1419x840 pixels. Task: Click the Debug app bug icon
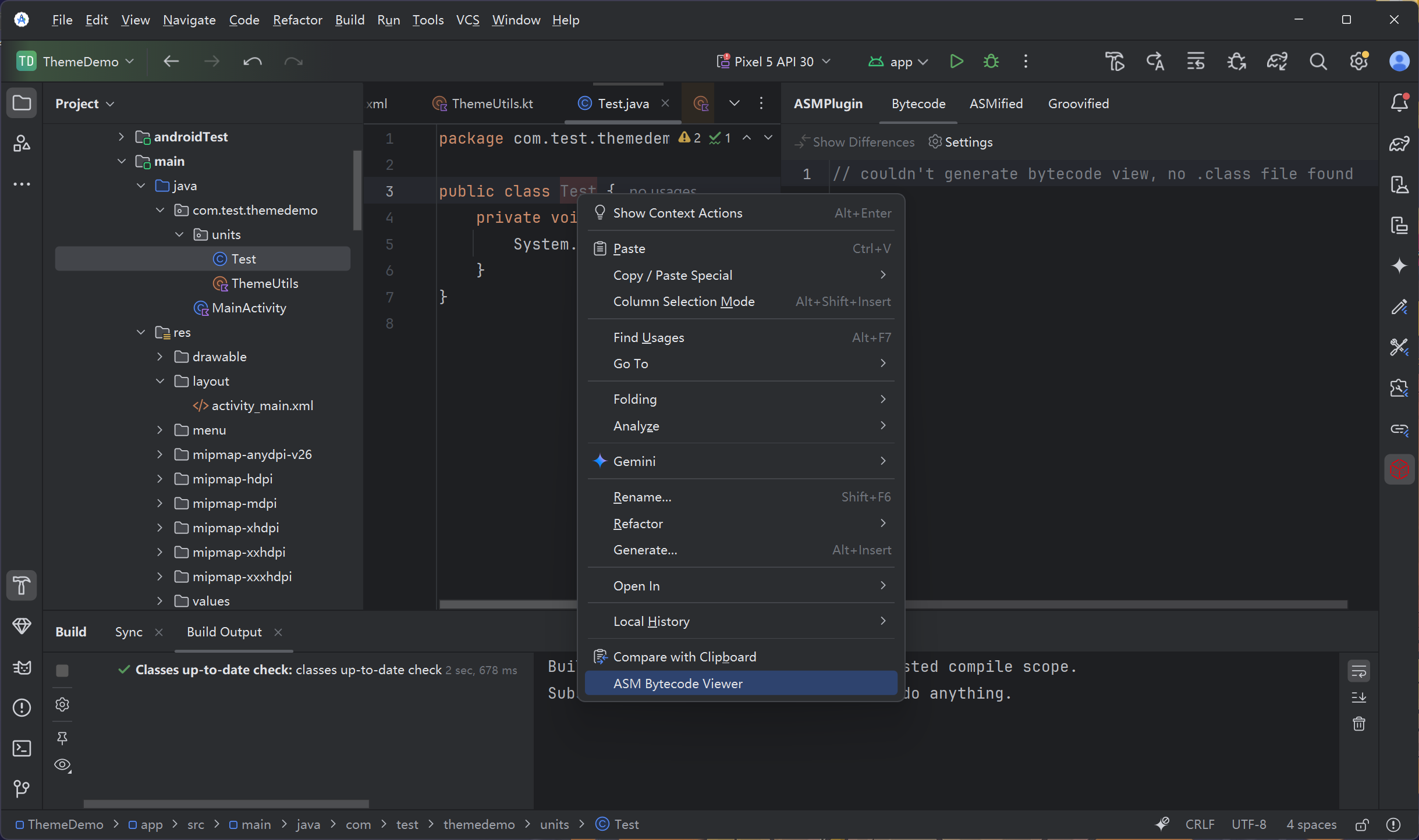(x=991, y=61)
